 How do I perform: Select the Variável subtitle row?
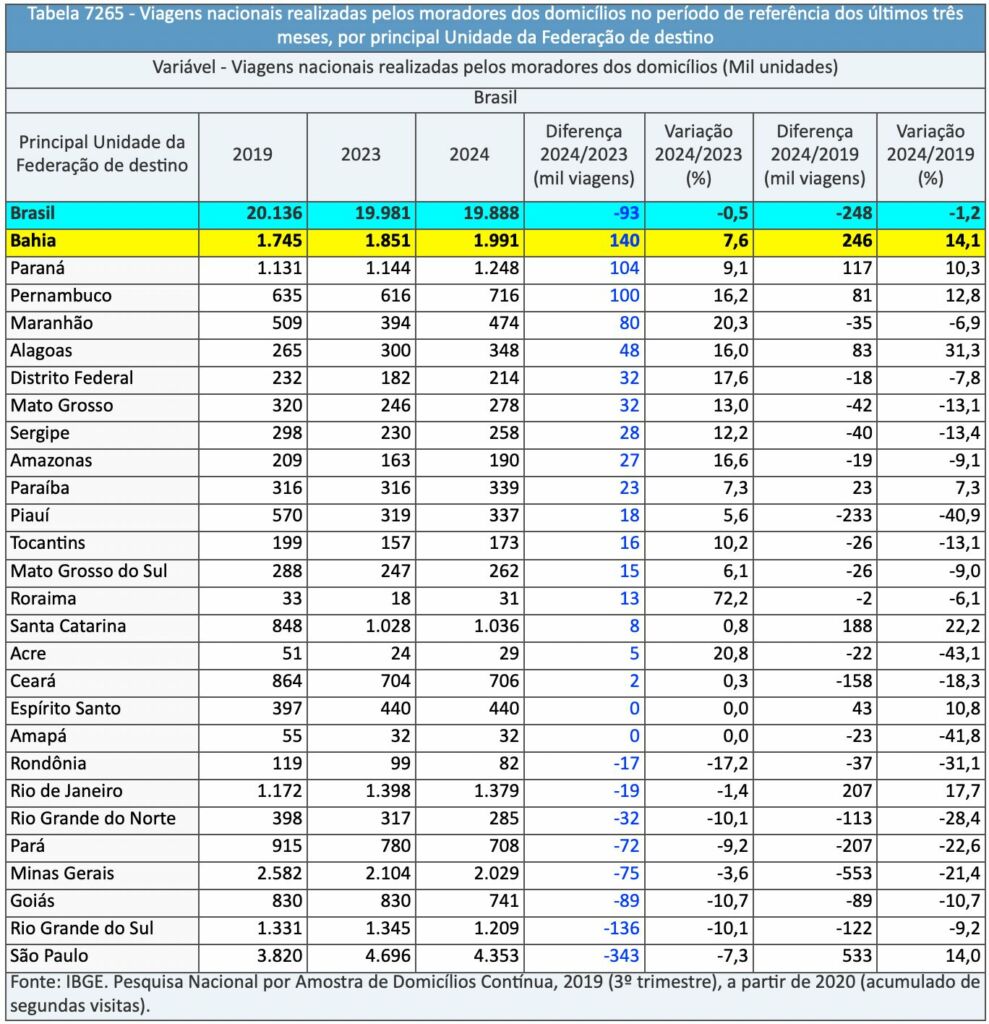[494, 68]
